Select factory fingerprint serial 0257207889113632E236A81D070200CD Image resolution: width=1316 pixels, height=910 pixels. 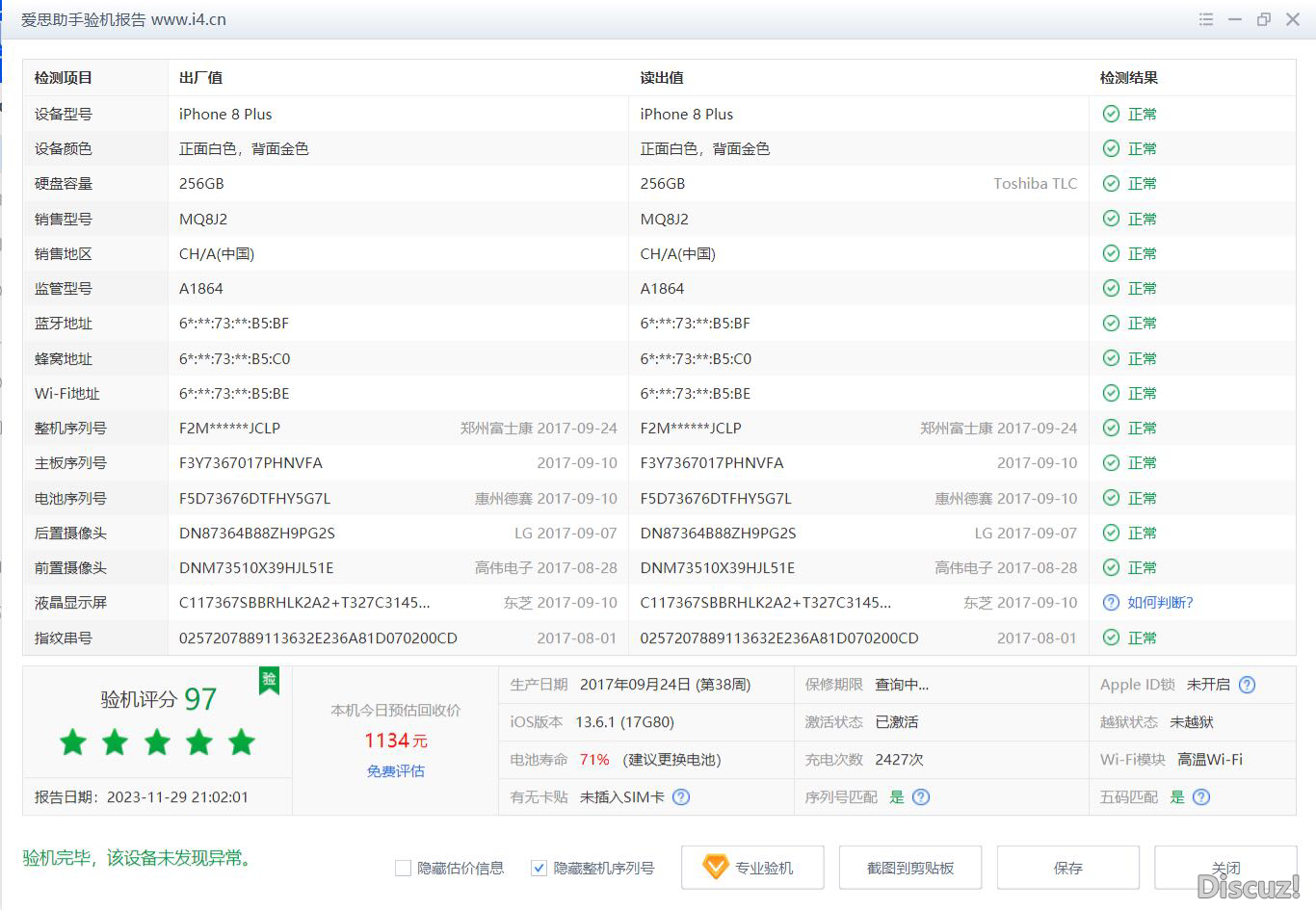(318, 637)
